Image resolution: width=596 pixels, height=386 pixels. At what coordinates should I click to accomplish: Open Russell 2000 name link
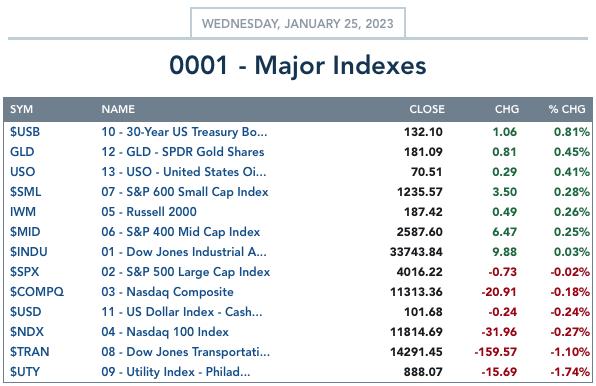[149, 212]
